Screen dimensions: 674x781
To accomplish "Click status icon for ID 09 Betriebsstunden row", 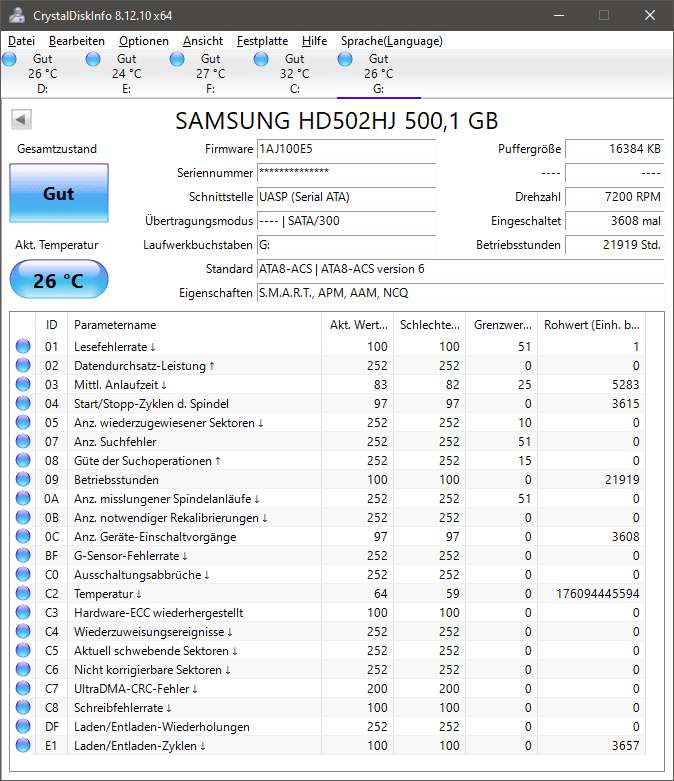I will (x=23, y=479).
